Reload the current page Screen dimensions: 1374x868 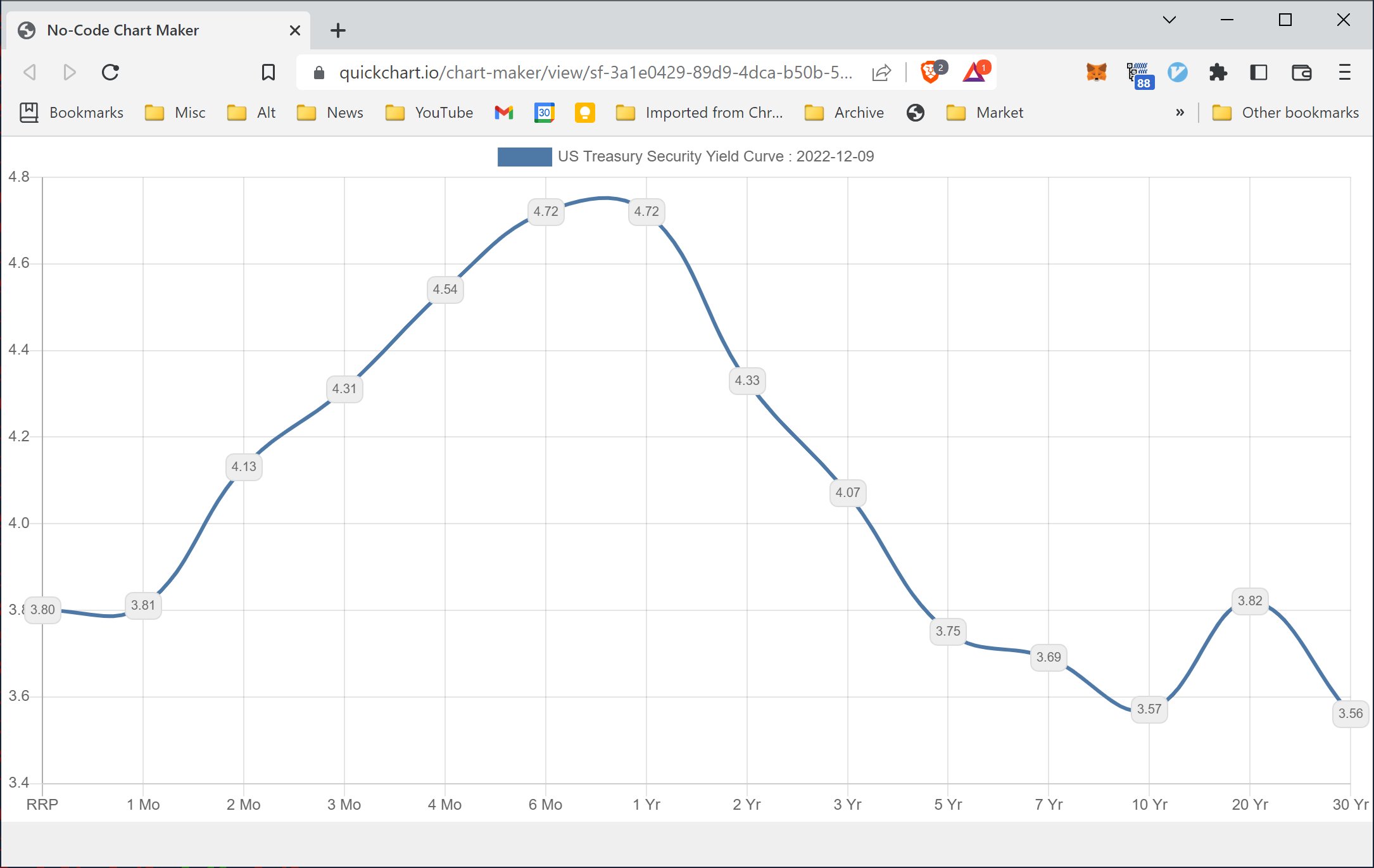[x=110, y=73]
